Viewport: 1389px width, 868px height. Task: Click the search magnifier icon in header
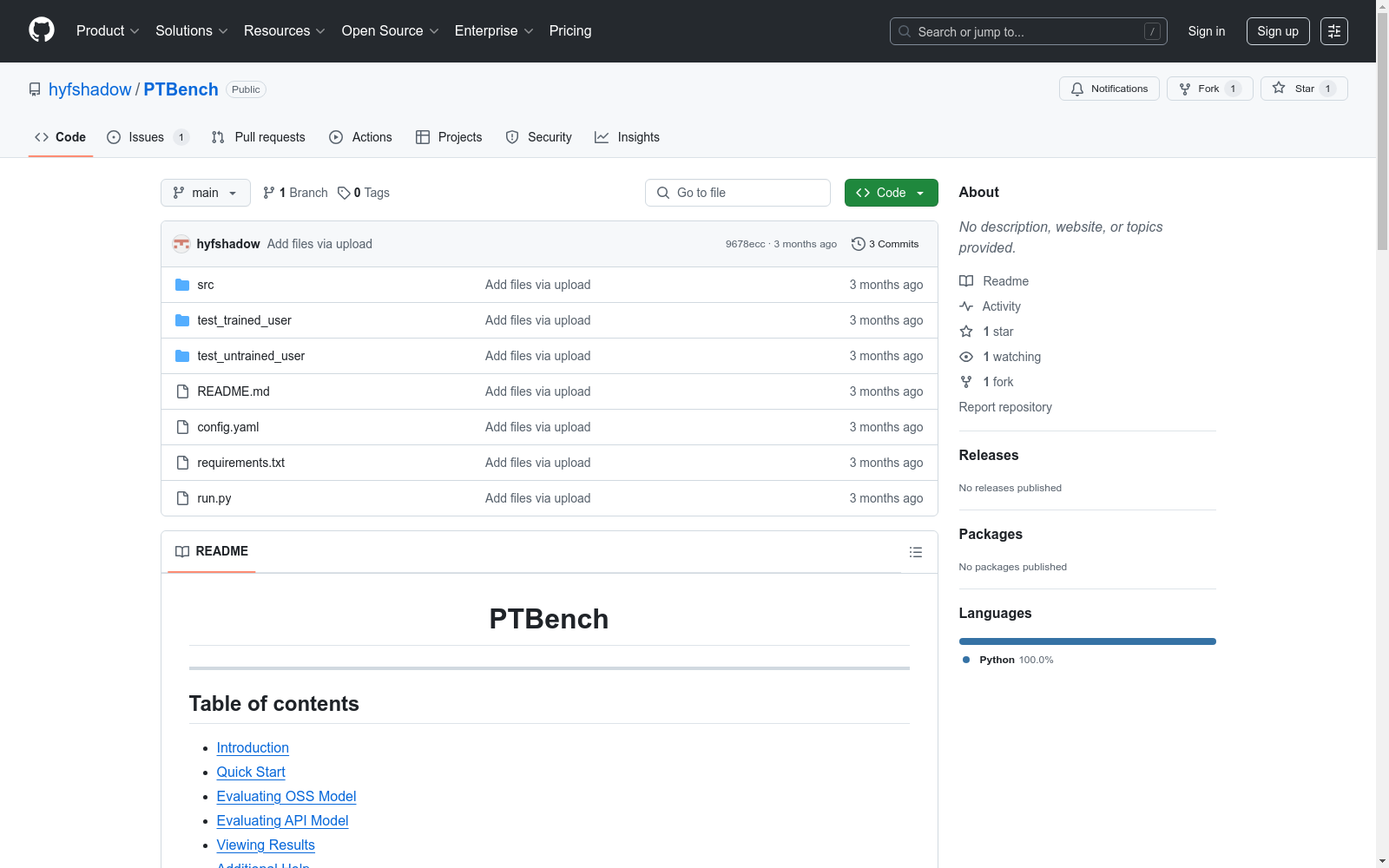point(905,31)
